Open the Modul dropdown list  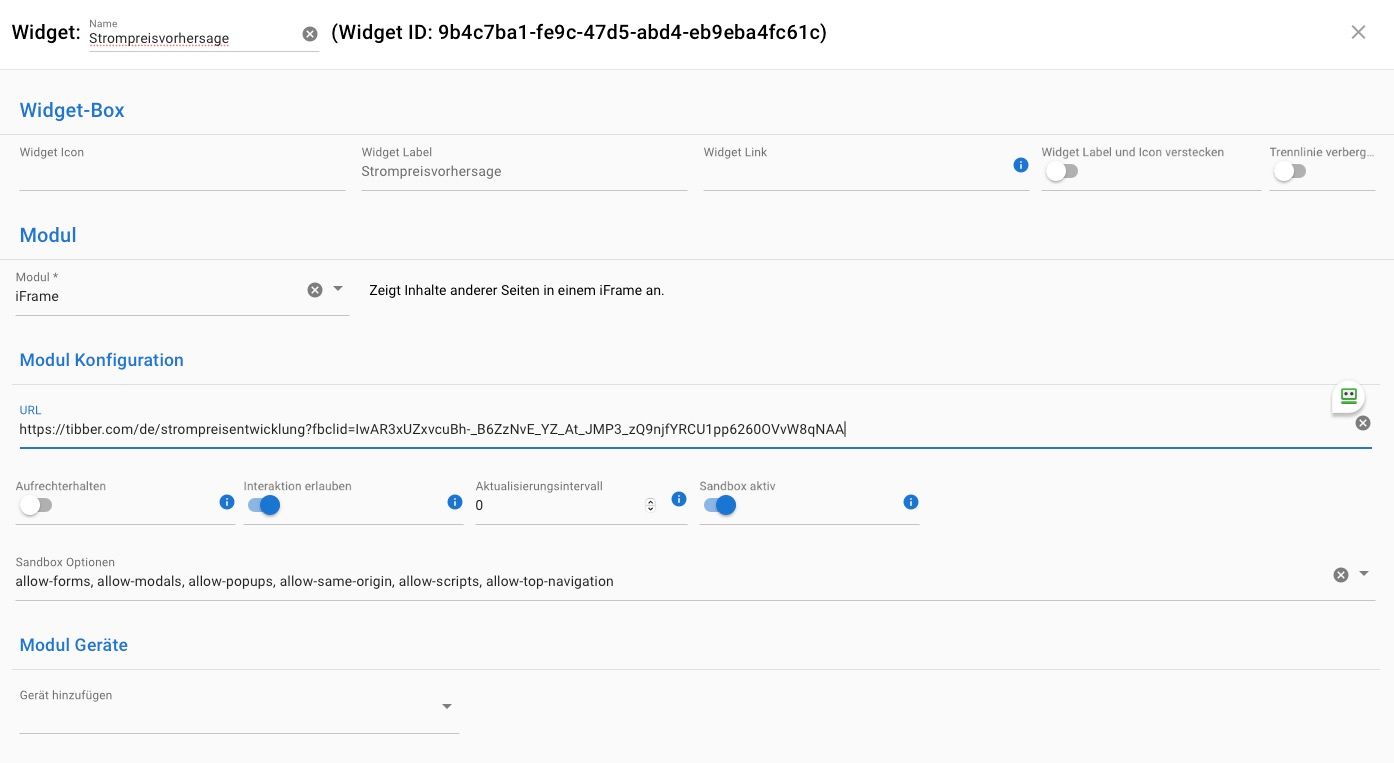[338, 289]
